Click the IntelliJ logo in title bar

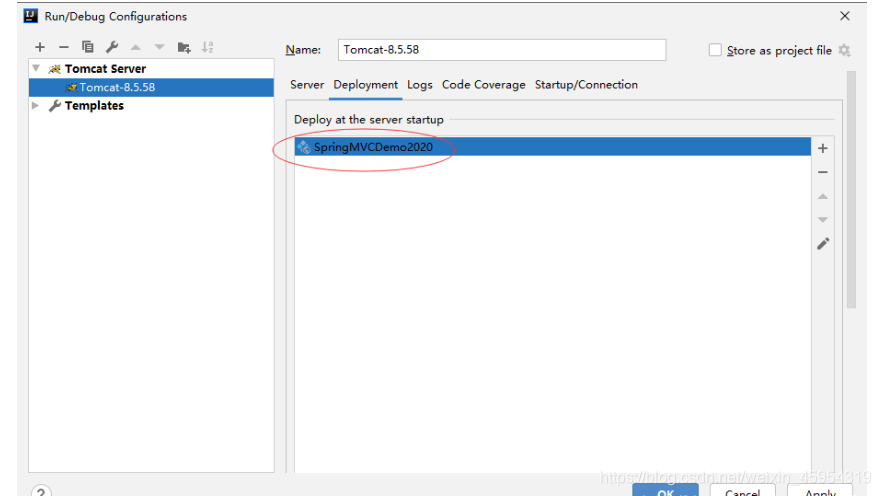tap(30, 16)
